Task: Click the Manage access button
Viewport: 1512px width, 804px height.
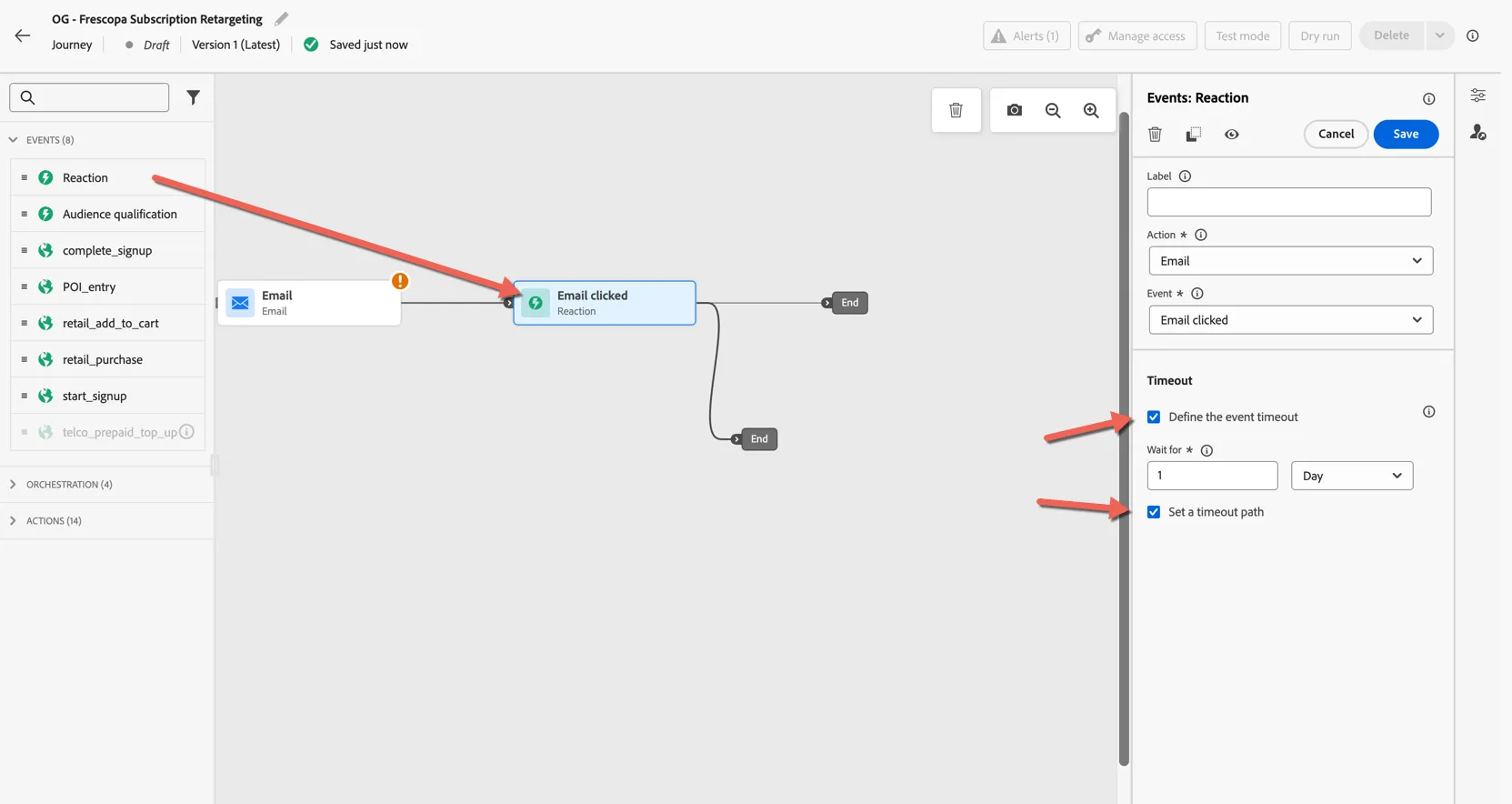Action: pyautogui.click(x=1137, y=35)
